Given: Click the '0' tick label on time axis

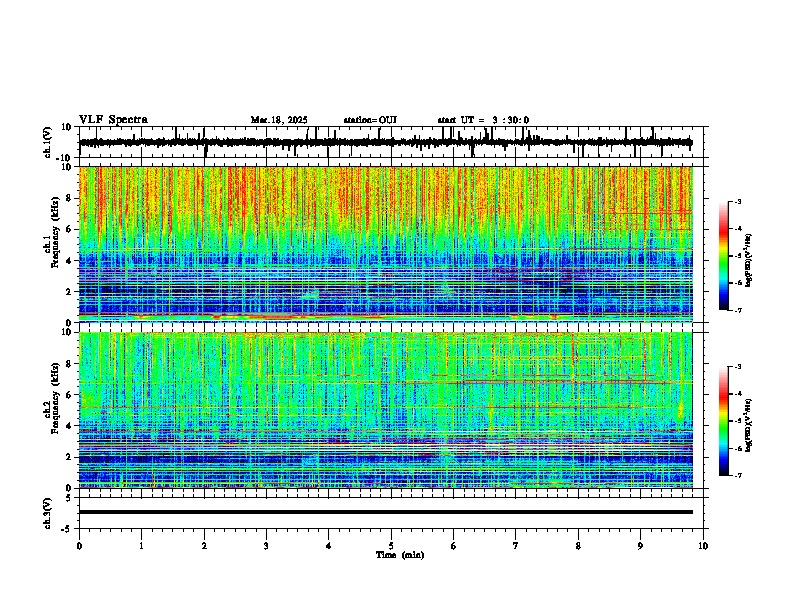Looking at the screenshot, I should pos(79,546).
